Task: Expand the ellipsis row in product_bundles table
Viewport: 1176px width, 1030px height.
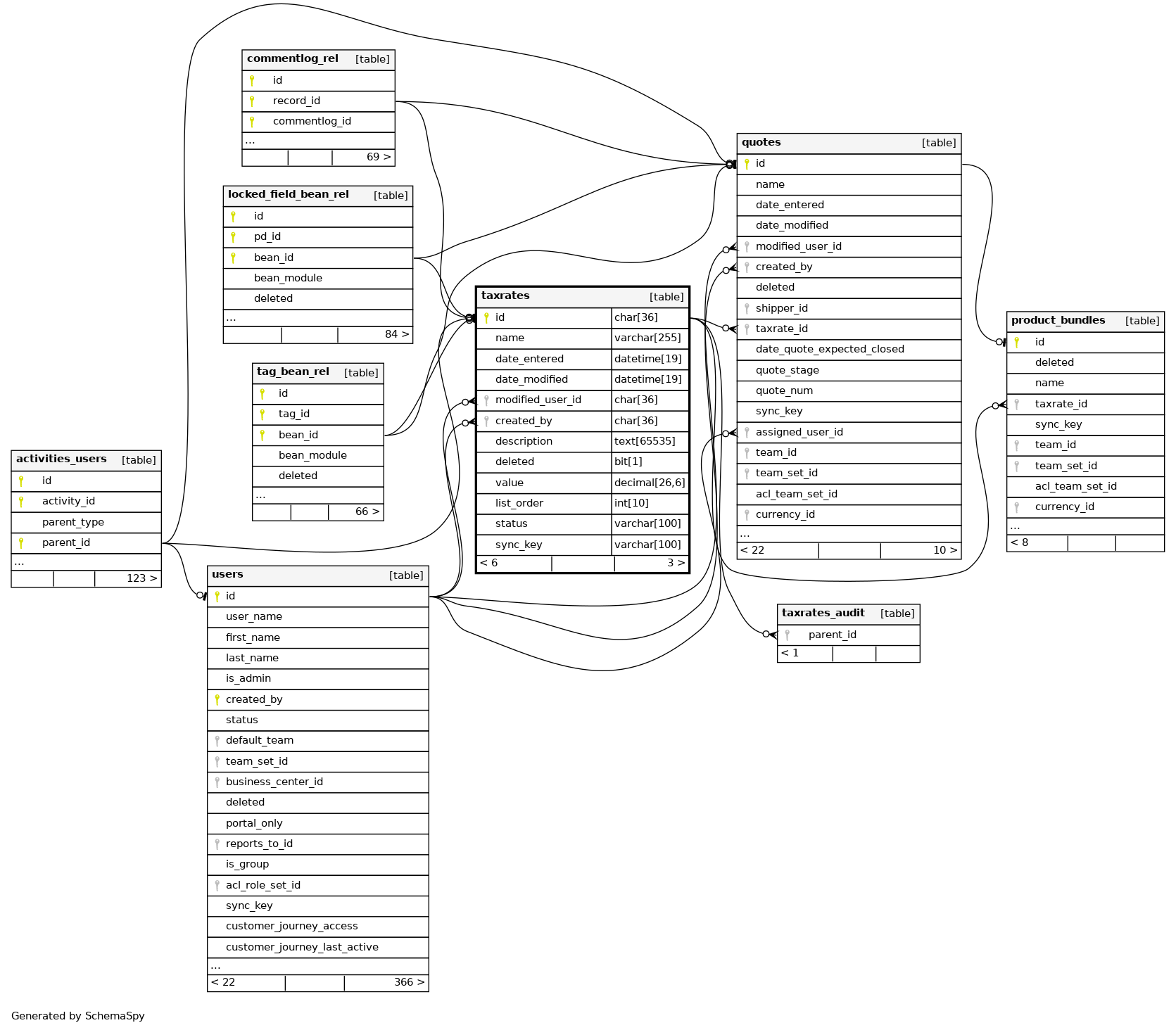Action: coord(1015,526)
